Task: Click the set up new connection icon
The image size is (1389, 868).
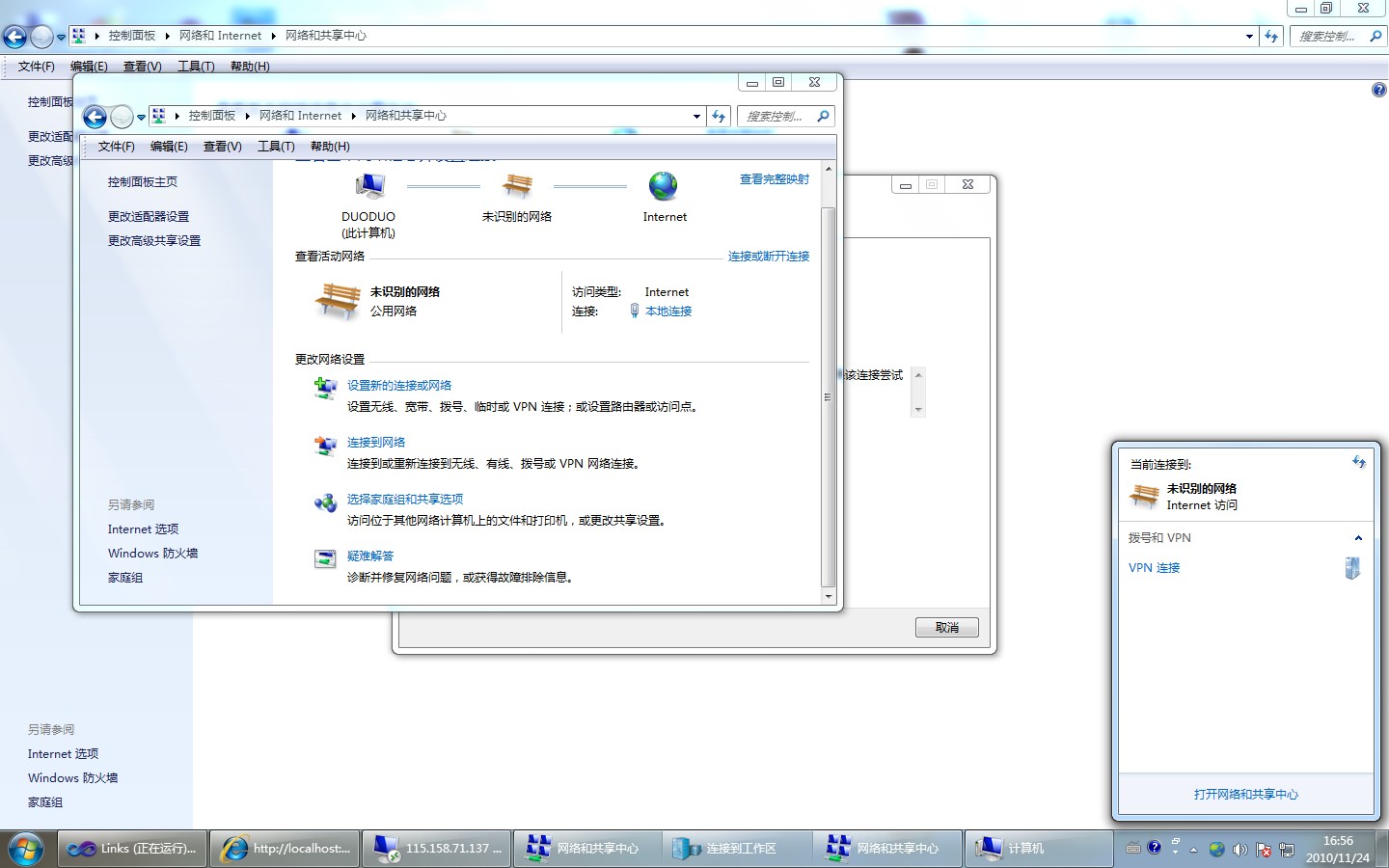Action: (325, 388)
